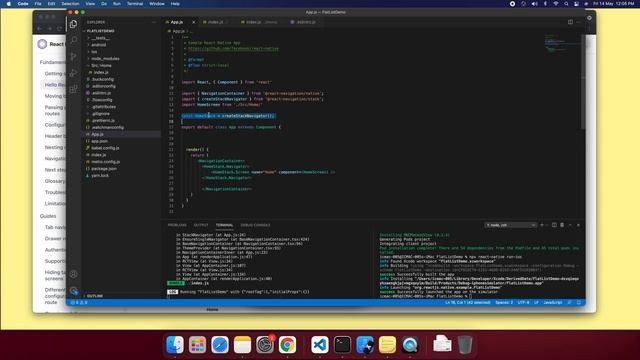The height and width of the screenshot is (360, 640).
Task: Open the Run and Debug view
Action: (x=73, y=73)
